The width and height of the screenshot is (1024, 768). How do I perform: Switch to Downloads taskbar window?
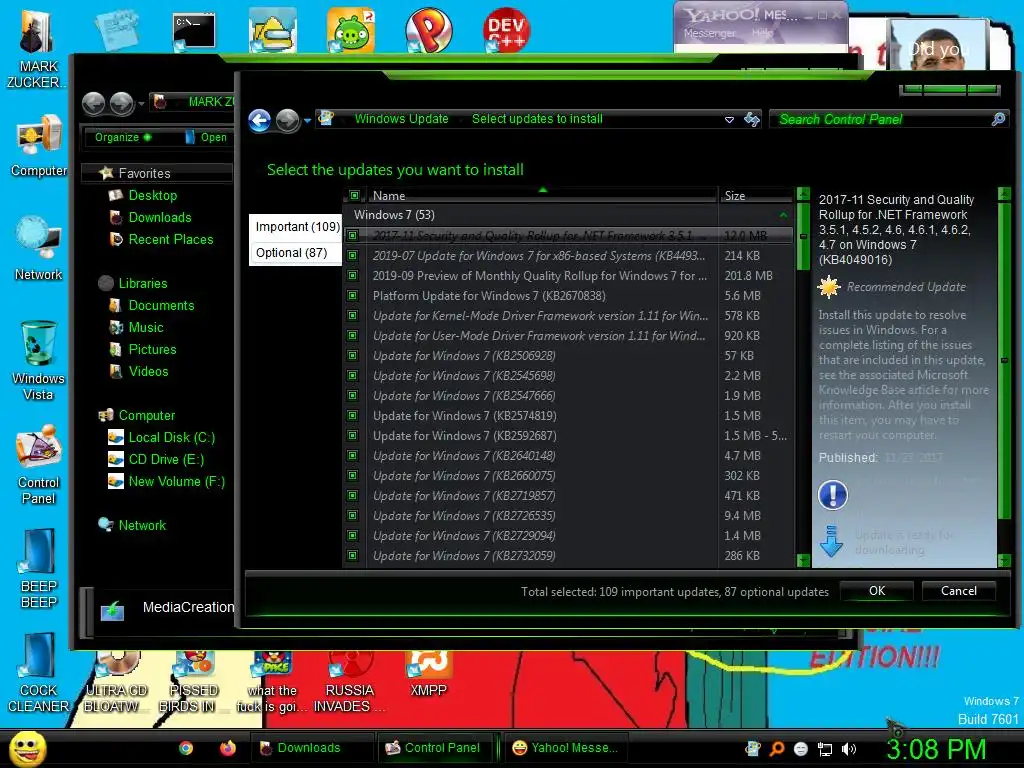[x=311, y=748]
